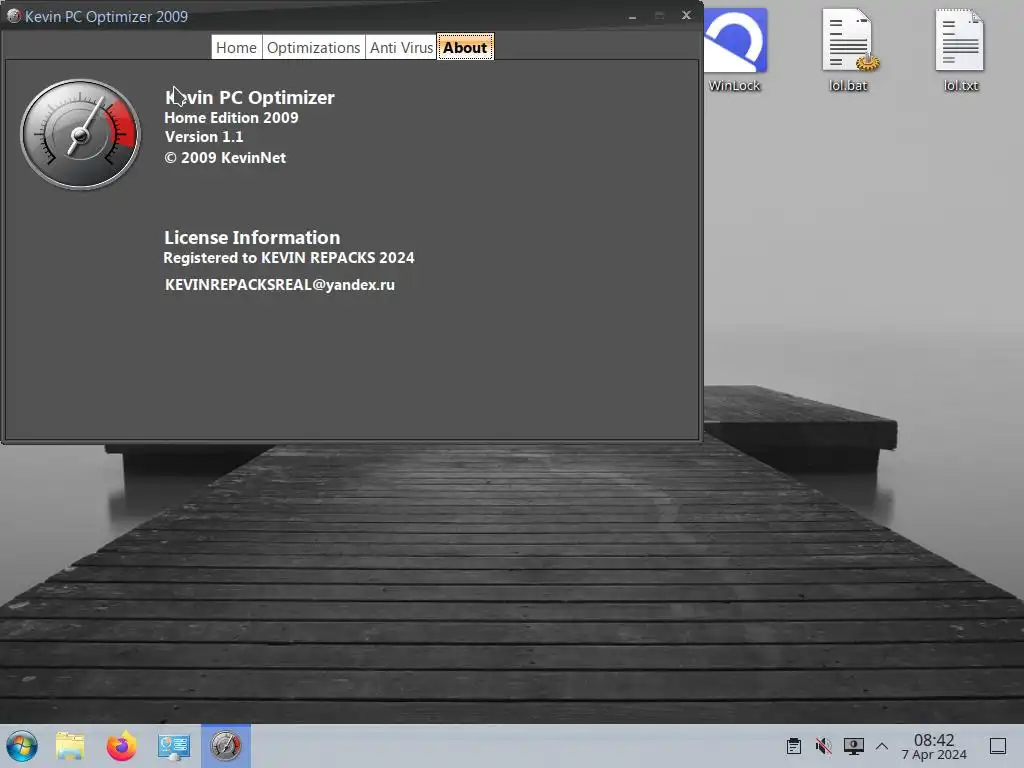1024x768 pixels.
Task: Minimize the Kevin PC Optimizer window
Action: [632, 16]
